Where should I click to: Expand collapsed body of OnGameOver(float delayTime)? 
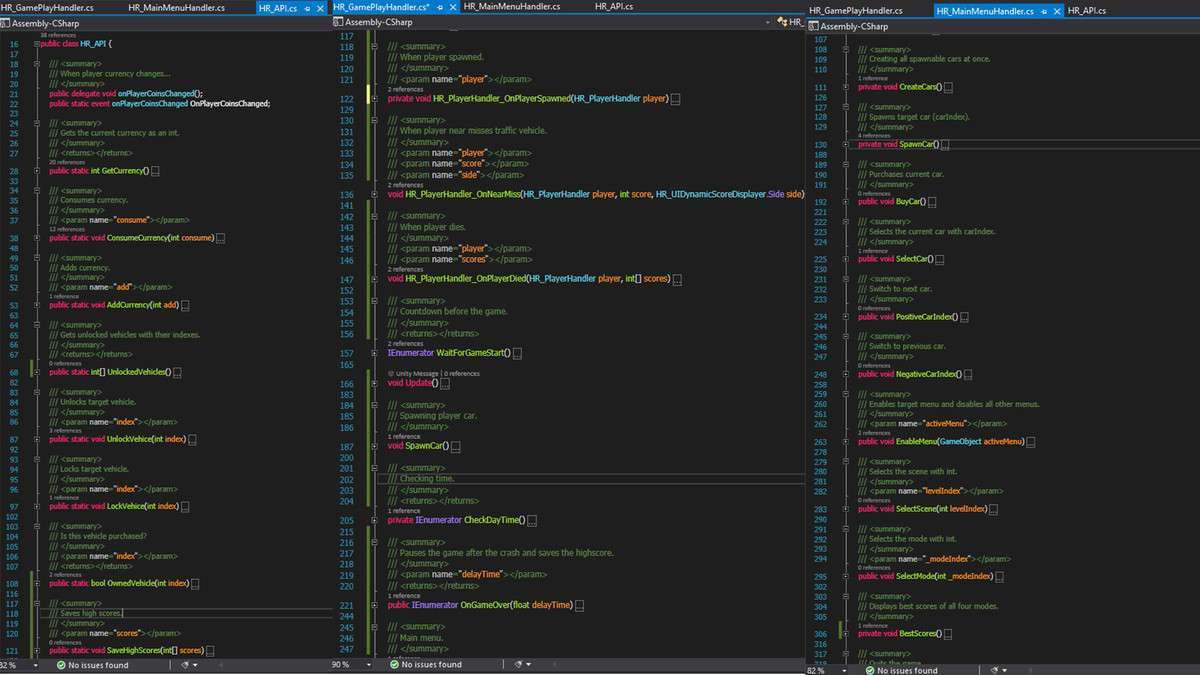click(580, 605)
